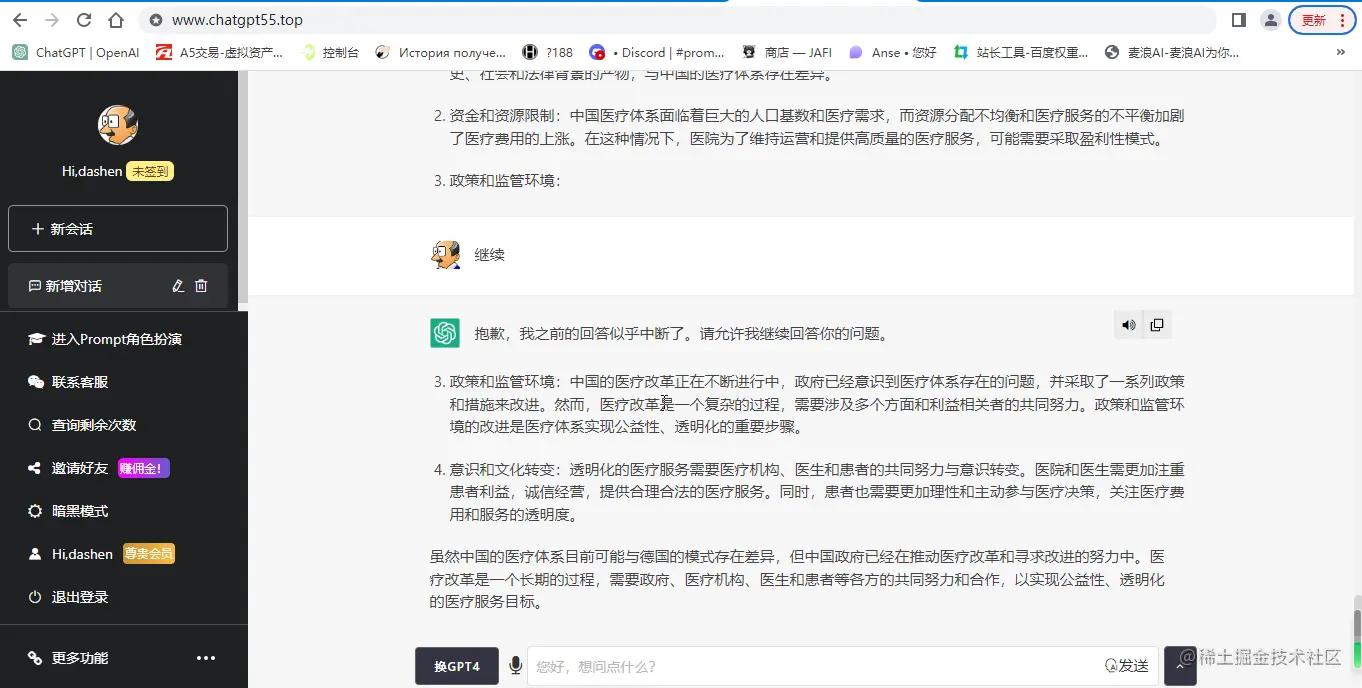
Task: Select the 新增对话 conversation
Action: [x=118, y=286]
